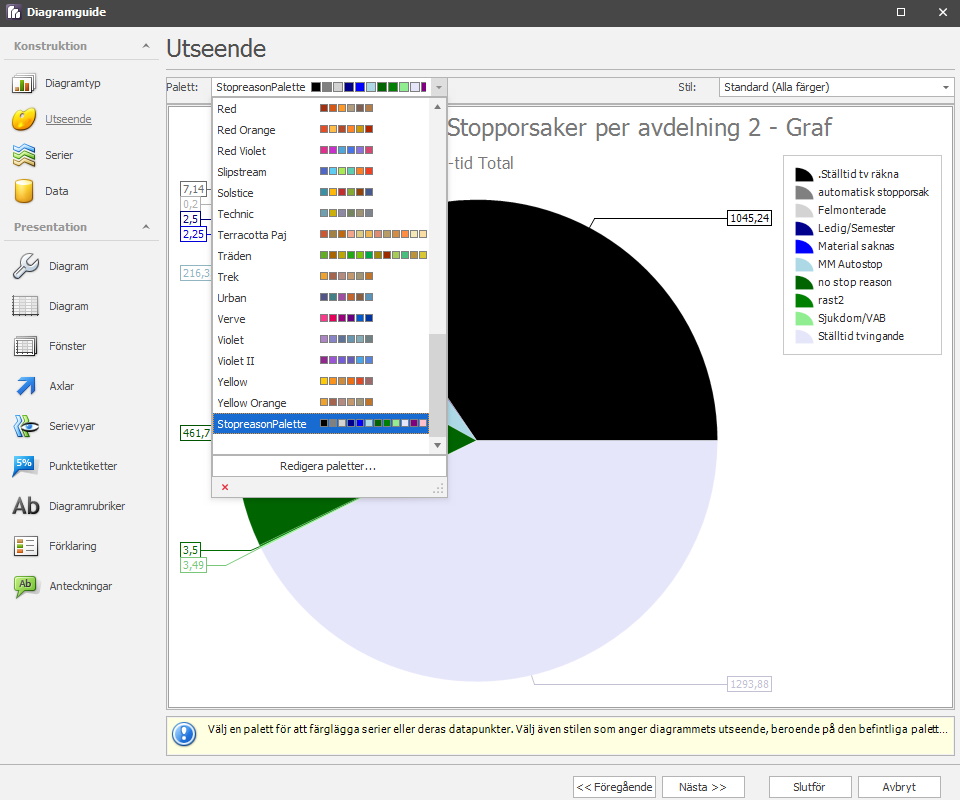The image size is (960, 800).
Task: Choose the Trek palette
Action: [321, 277]
